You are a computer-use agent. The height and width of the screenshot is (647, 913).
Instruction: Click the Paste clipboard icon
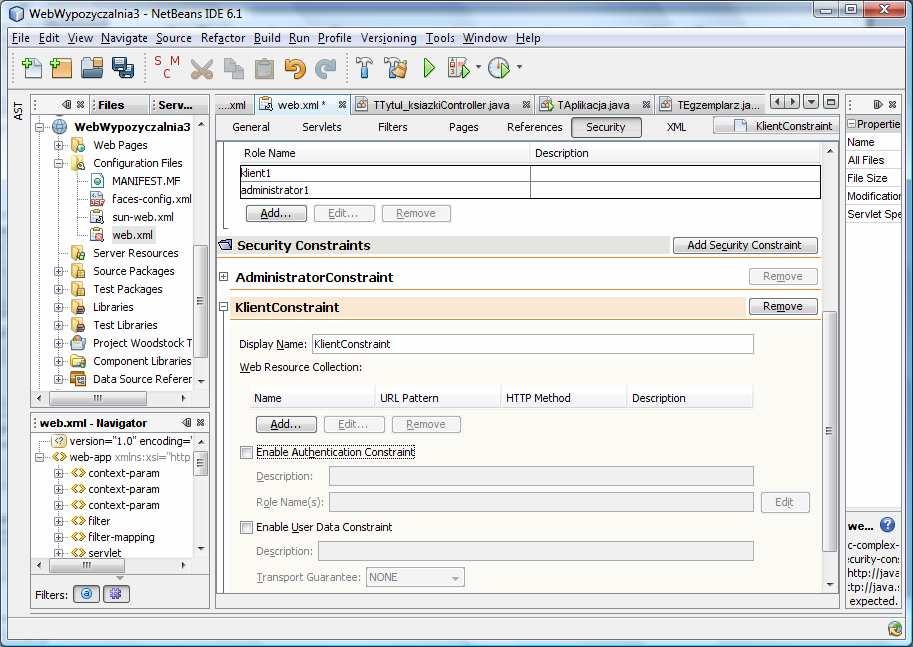264,68
